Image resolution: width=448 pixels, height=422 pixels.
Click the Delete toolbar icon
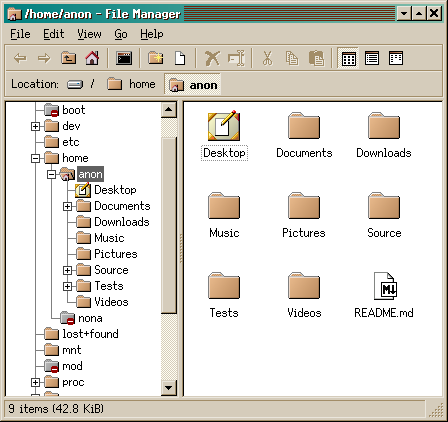coord(212,58)
